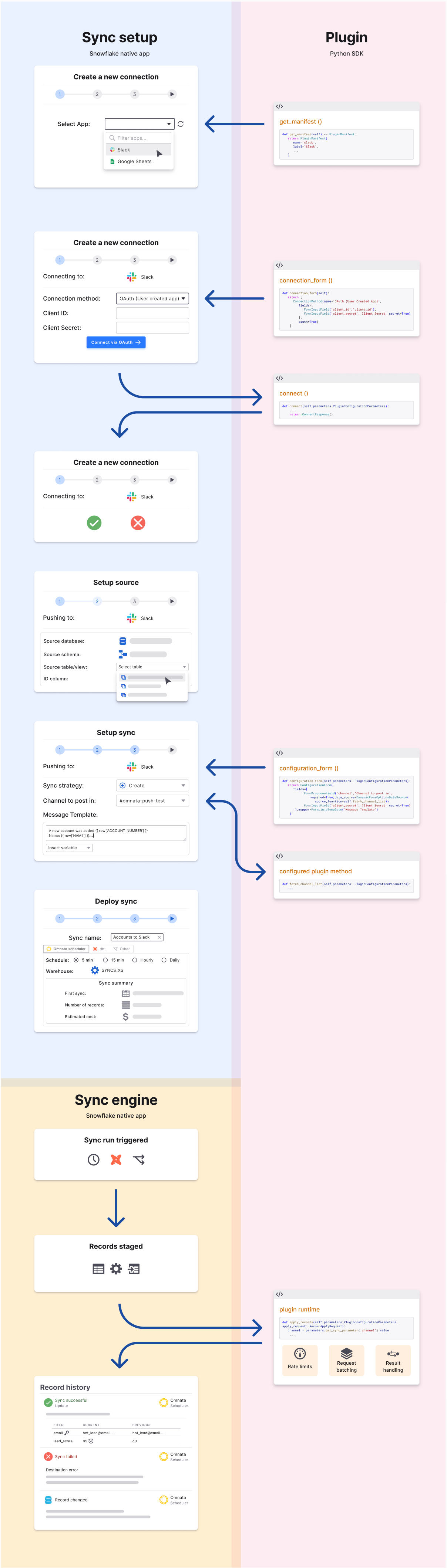Open the Channel to post in dropdown

pyautogui.click(x=152, y=801)
